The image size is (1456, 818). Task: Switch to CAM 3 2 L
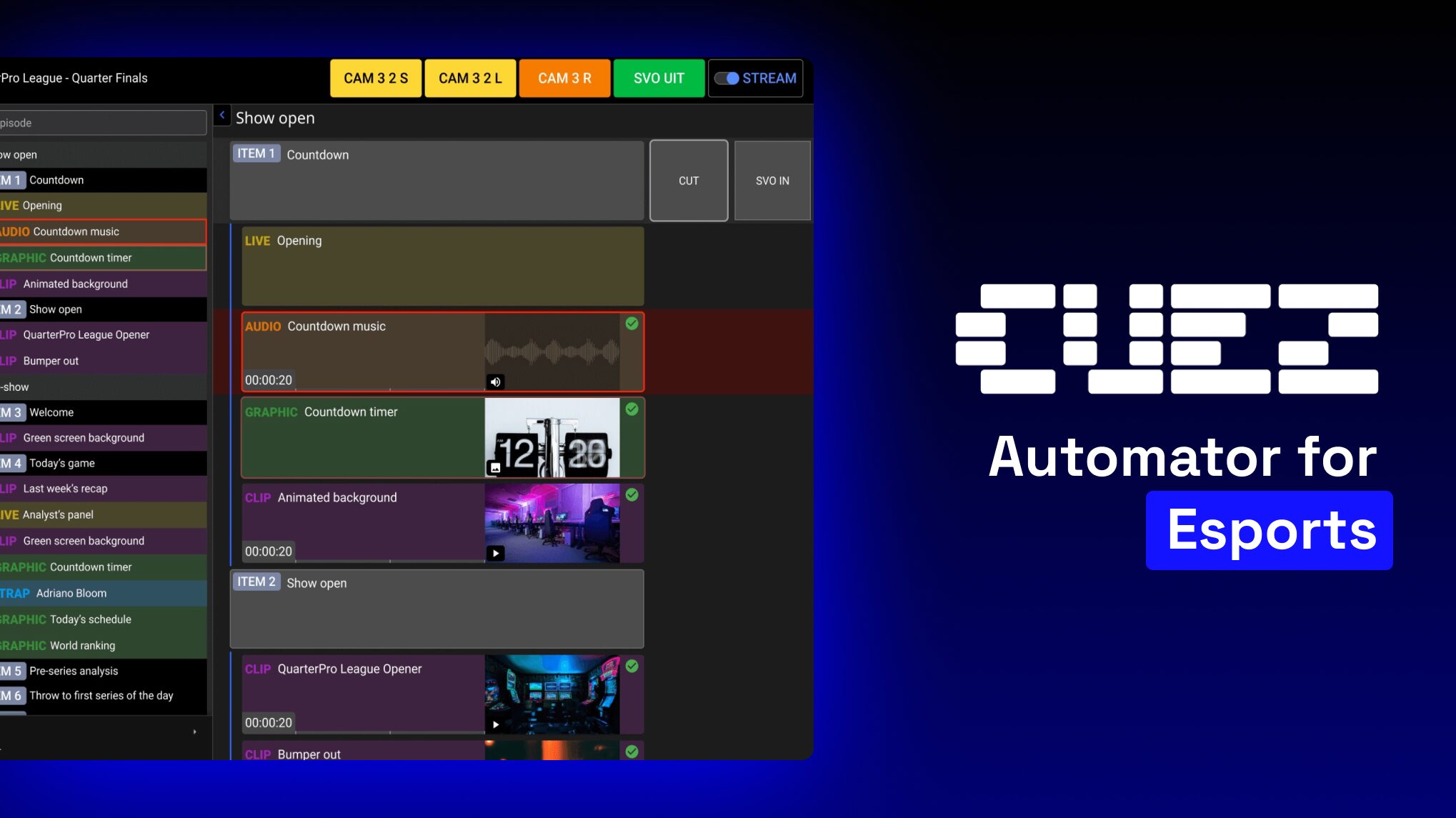(x=470, y=79)
